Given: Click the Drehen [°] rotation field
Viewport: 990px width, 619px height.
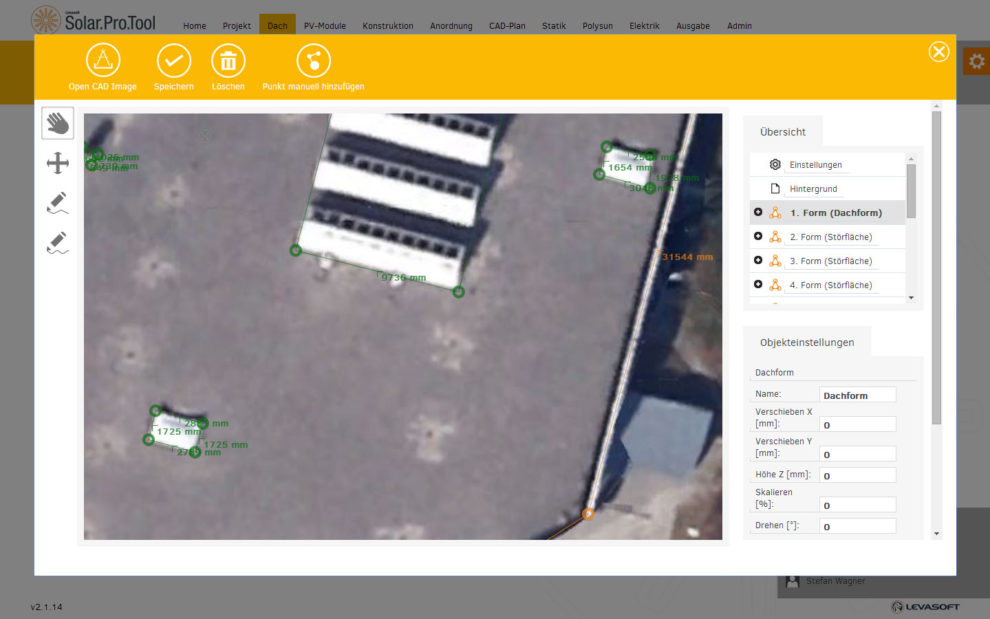Looking at the screenshot, I should [857, 526].
